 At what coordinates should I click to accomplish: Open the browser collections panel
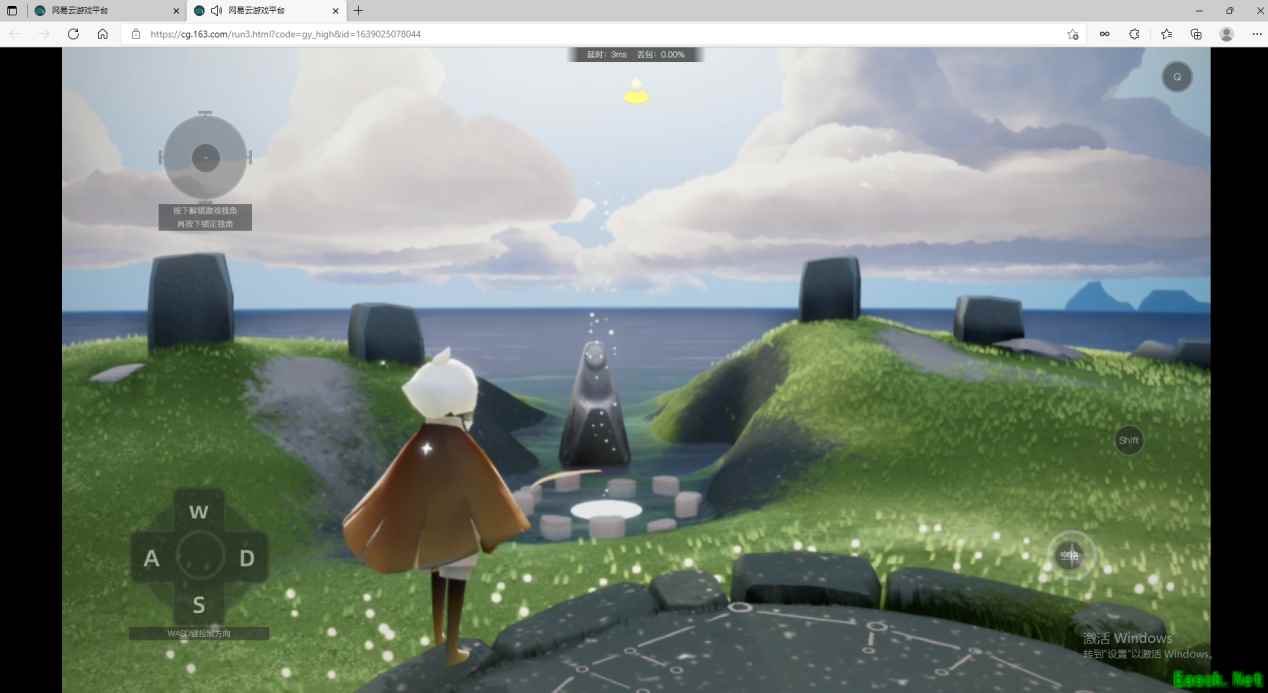(1196, 34)
